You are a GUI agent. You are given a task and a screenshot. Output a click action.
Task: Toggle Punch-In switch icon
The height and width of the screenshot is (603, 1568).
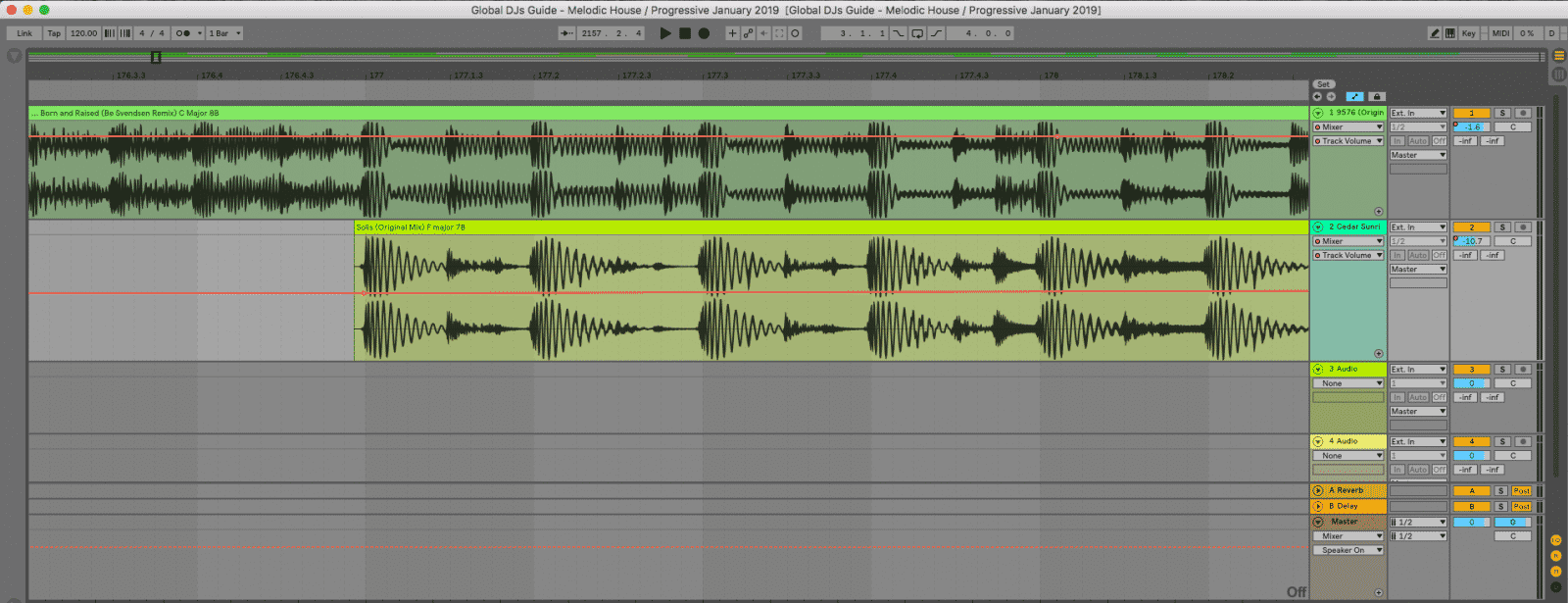point(898,33)
